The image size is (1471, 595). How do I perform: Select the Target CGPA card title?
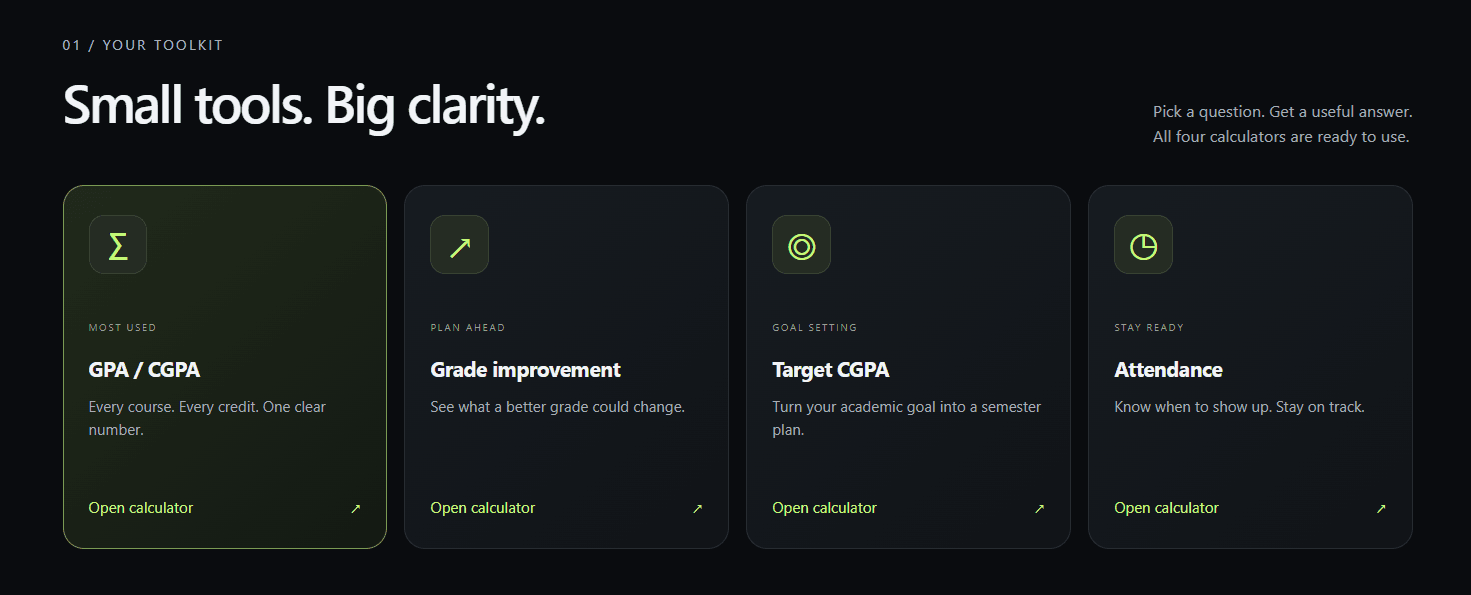(831, 370)
